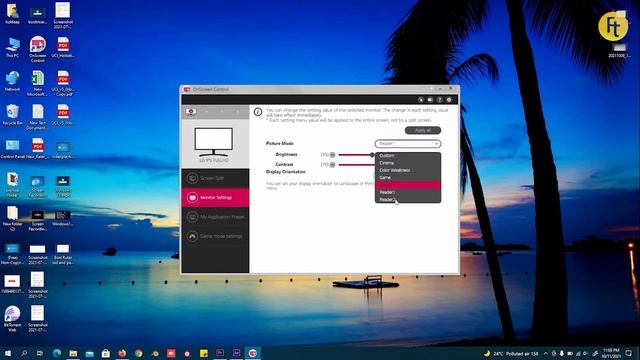Open Adobe After Effects from taskbar
Viewport: 640px width, 360px height.
pos(236,353)
